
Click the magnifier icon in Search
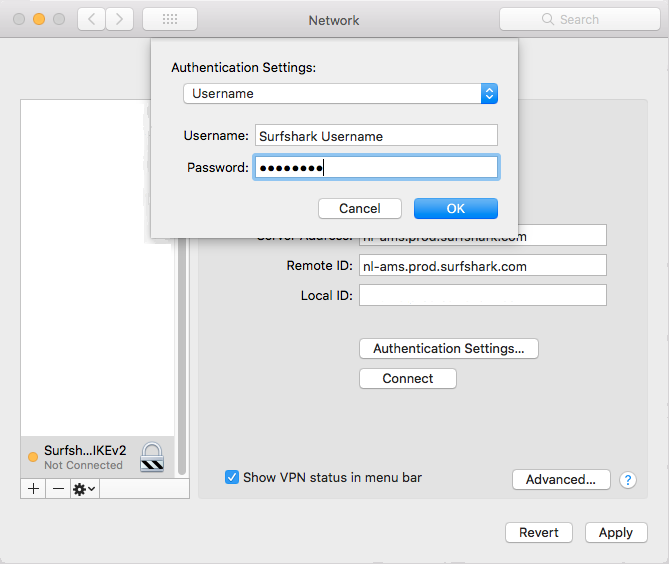[547, 19]
